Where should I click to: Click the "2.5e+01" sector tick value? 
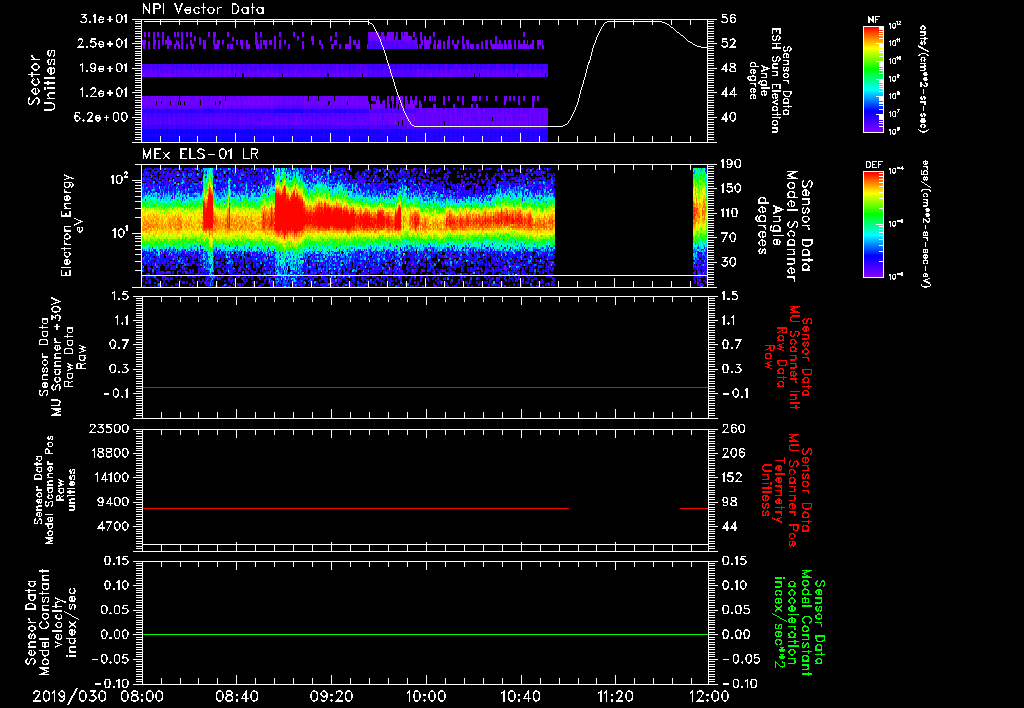[104, 44]
